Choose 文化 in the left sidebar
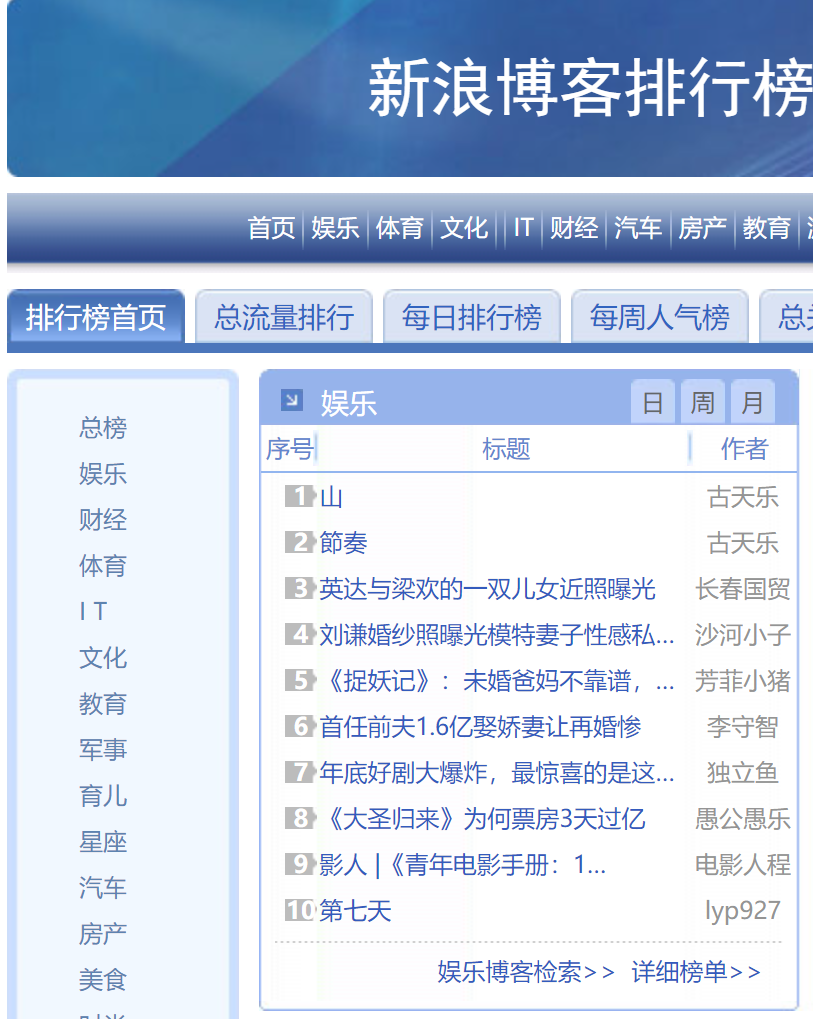Viewport: 813px width, 1019px height. click(103, 658)
